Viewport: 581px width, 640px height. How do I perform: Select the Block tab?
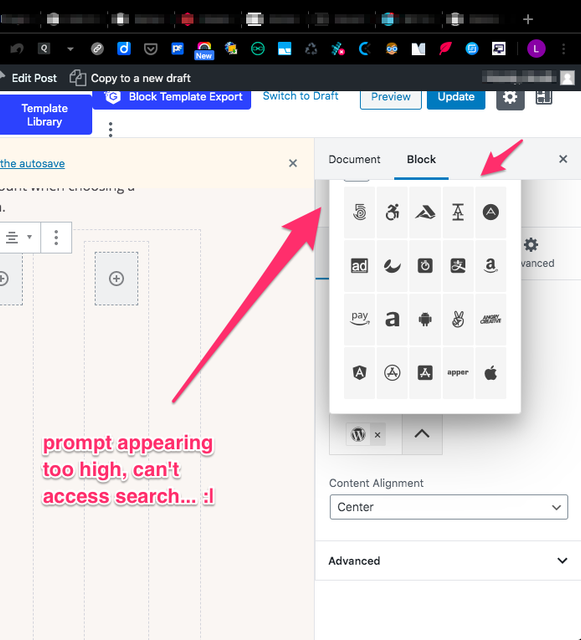click(421, 159)
